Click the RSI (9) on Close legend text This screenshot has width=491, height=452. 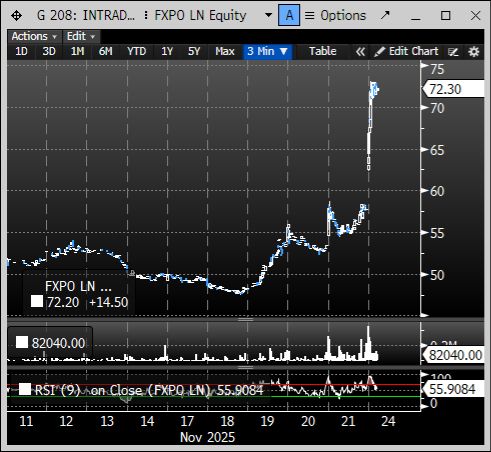click(122, 390)
